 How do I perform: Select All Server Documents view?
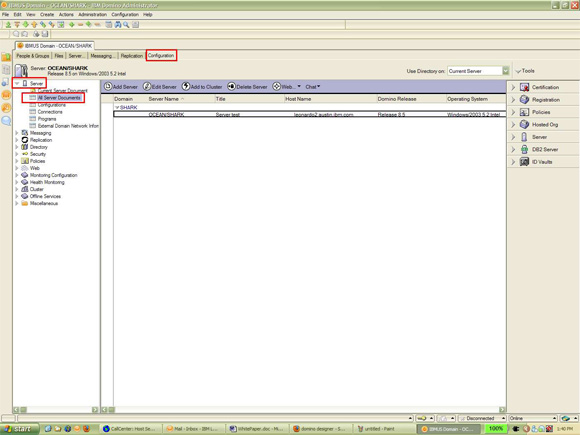point(59,98)
